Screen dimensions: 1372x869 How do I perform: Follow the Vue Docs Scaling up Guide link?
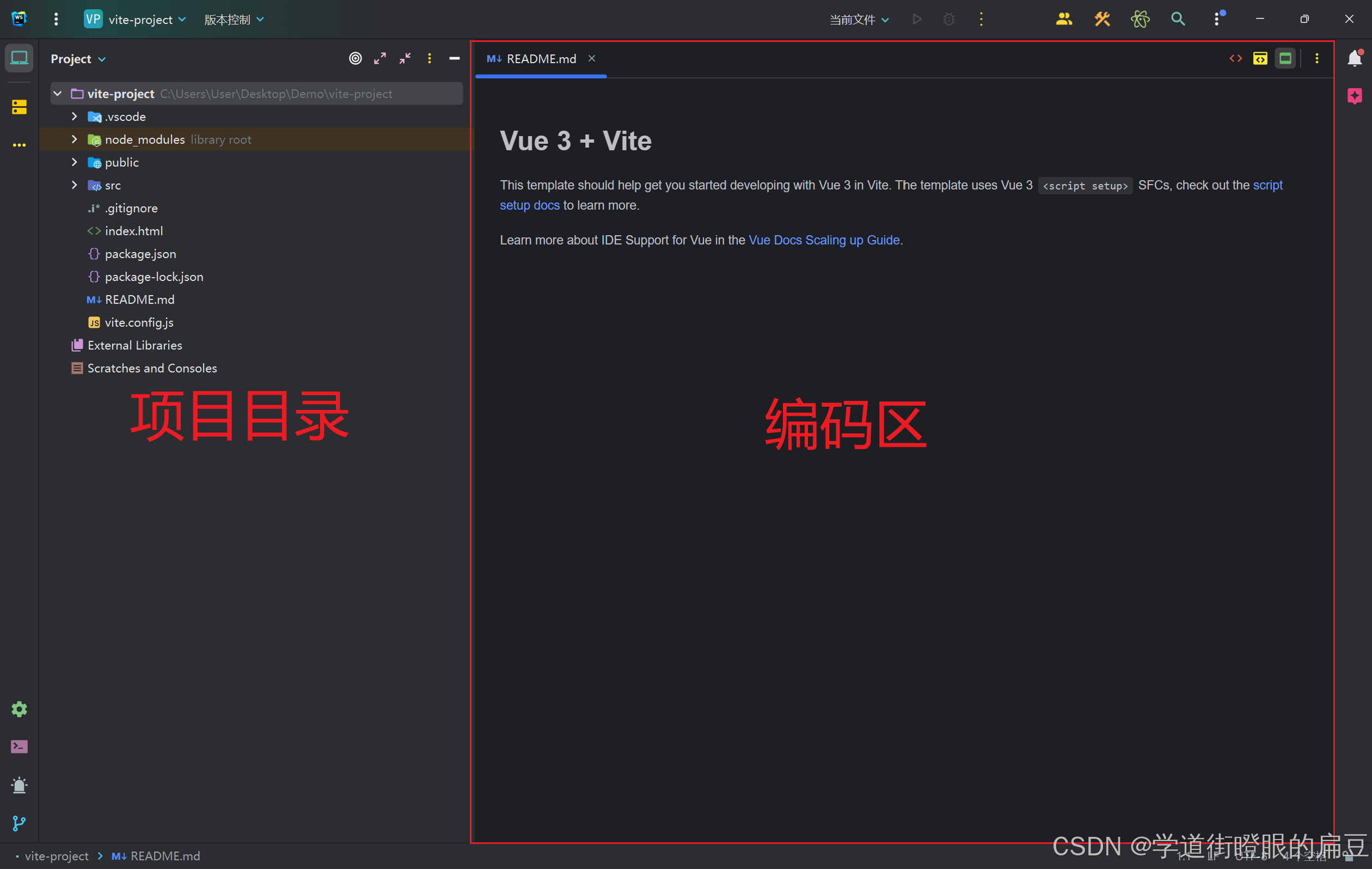tap(824, 240)
